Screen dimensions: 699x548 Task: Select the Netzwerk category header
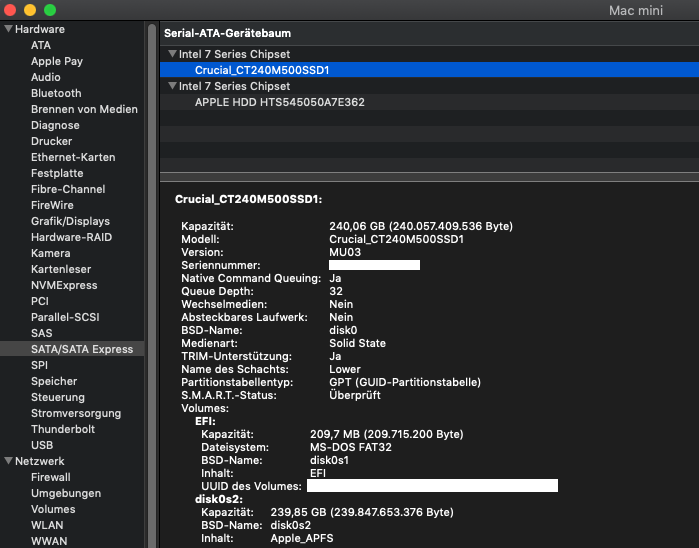tap(40, 461)
